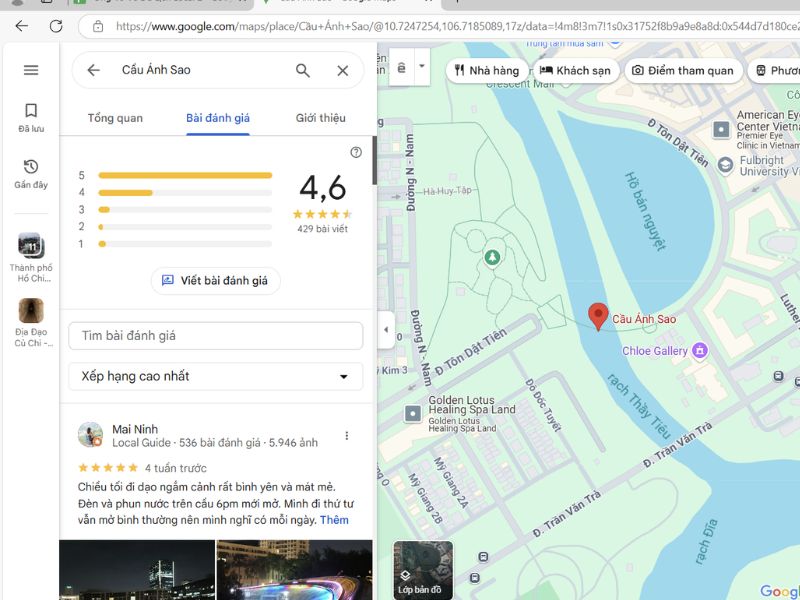Open Lớp bản đồ layers button
The image size is (800, 600).
(x=423, y=570)
